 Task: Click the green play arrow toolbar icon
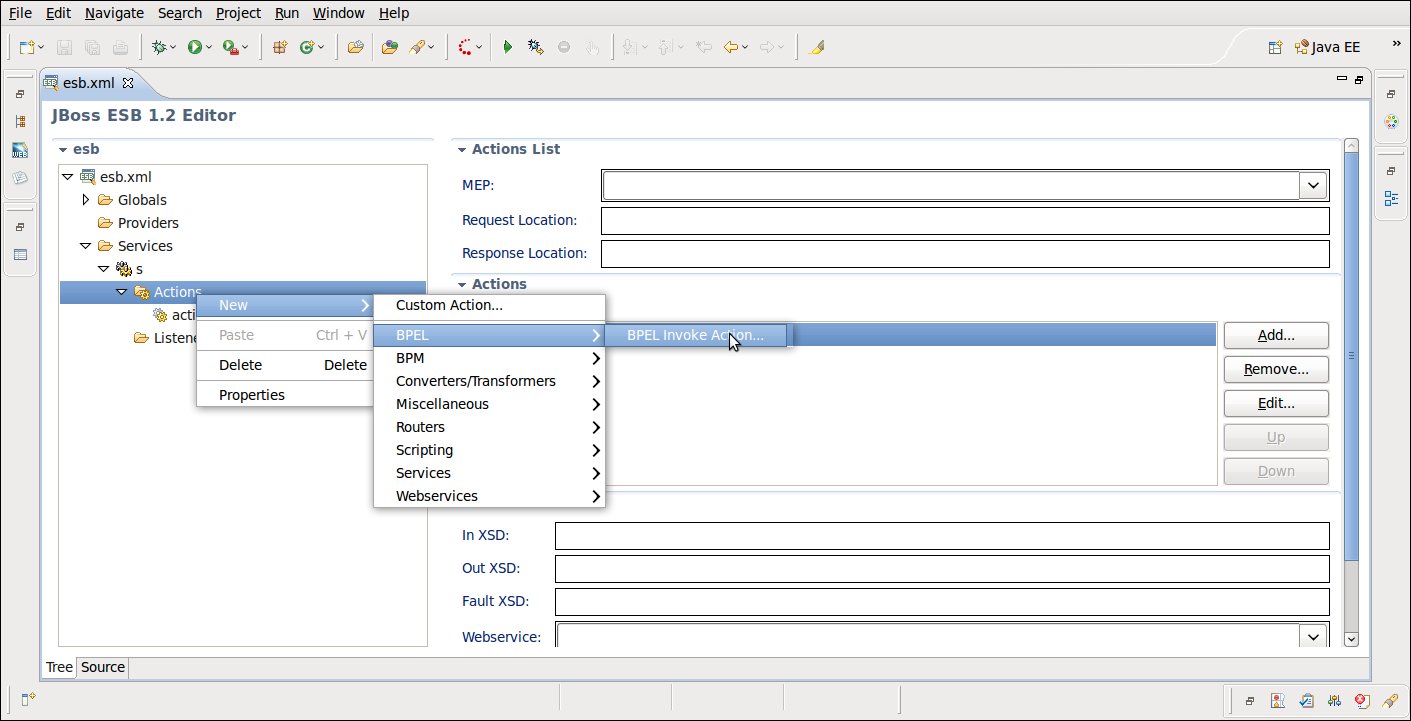tap(508, 47)
